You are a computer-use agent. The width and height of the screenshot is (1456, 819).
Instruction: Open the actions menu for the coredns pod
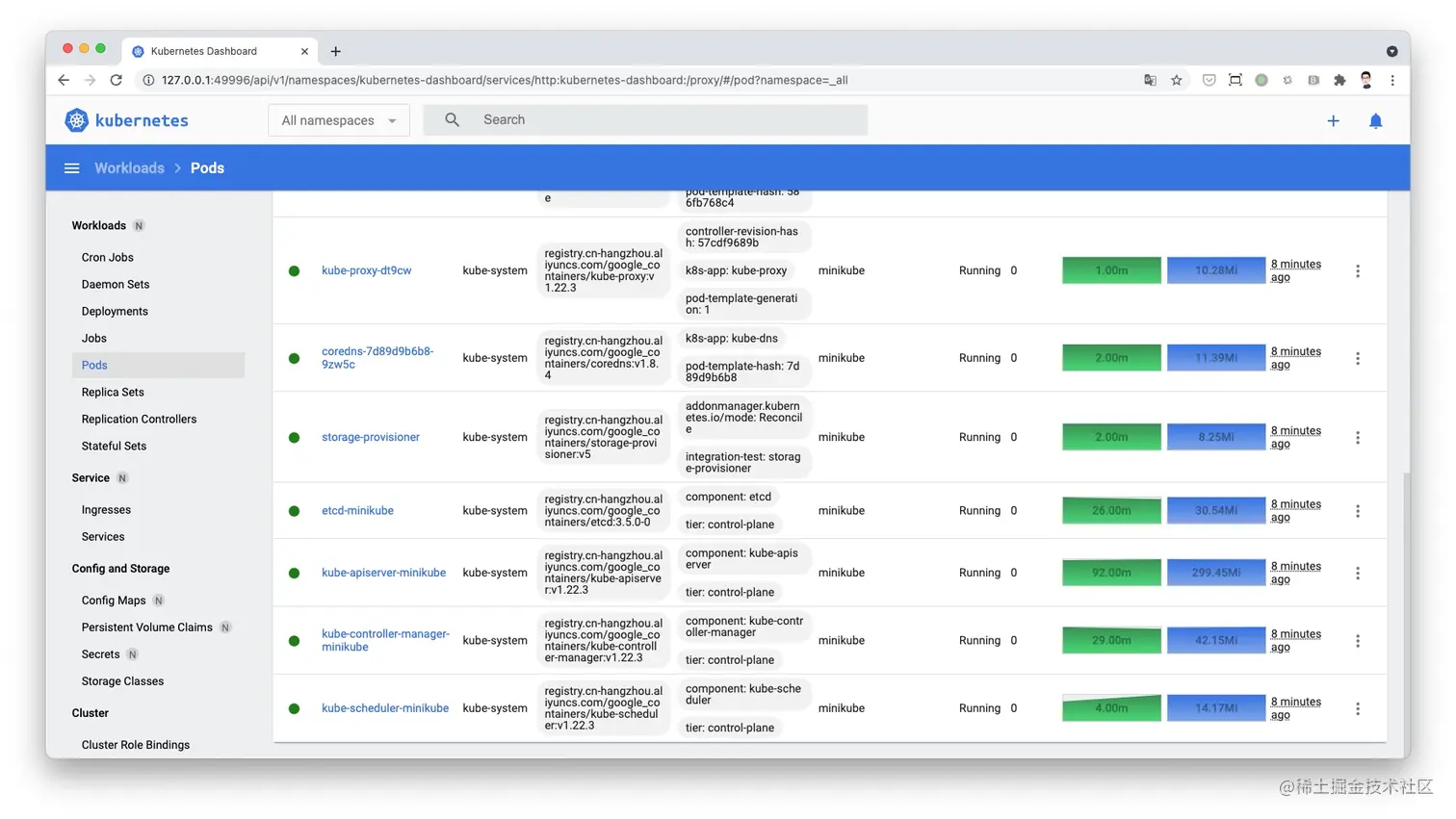[1358, 358]
